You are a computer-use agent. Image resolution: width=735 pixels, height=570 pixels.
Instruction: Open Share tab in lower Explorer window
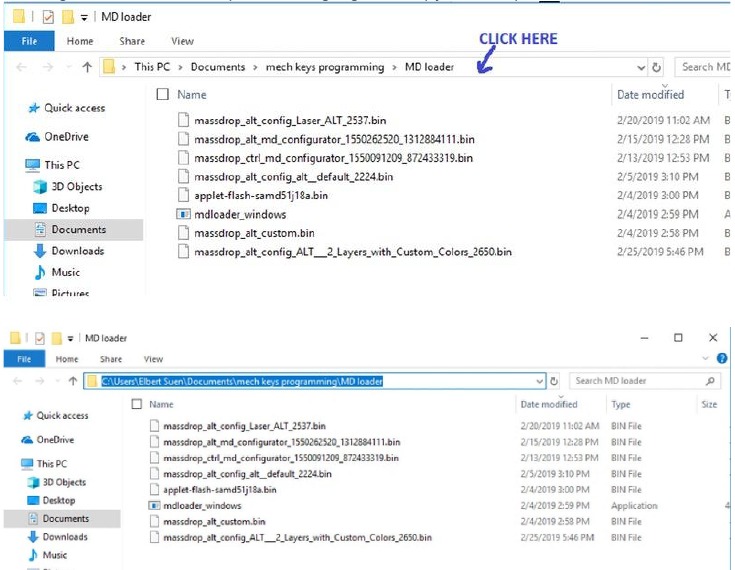(111, 359)
